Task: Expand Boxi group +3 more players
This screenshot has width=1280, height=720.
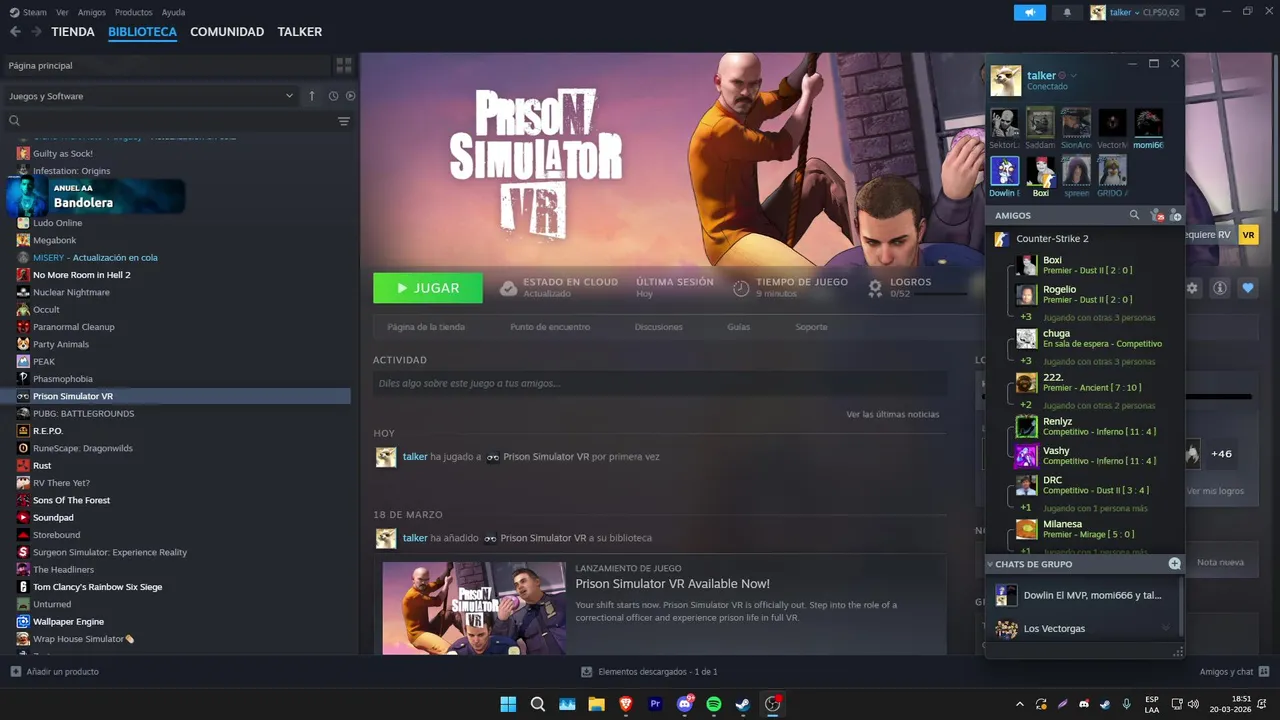Action: [x=1025, y=318]
